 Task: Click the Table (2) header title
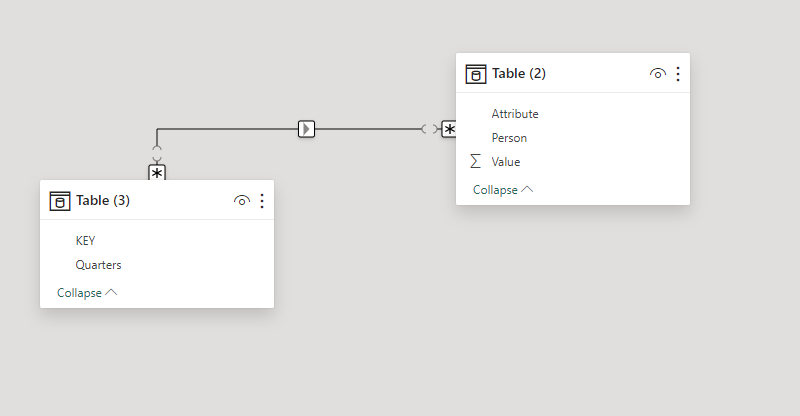[519, 74]
